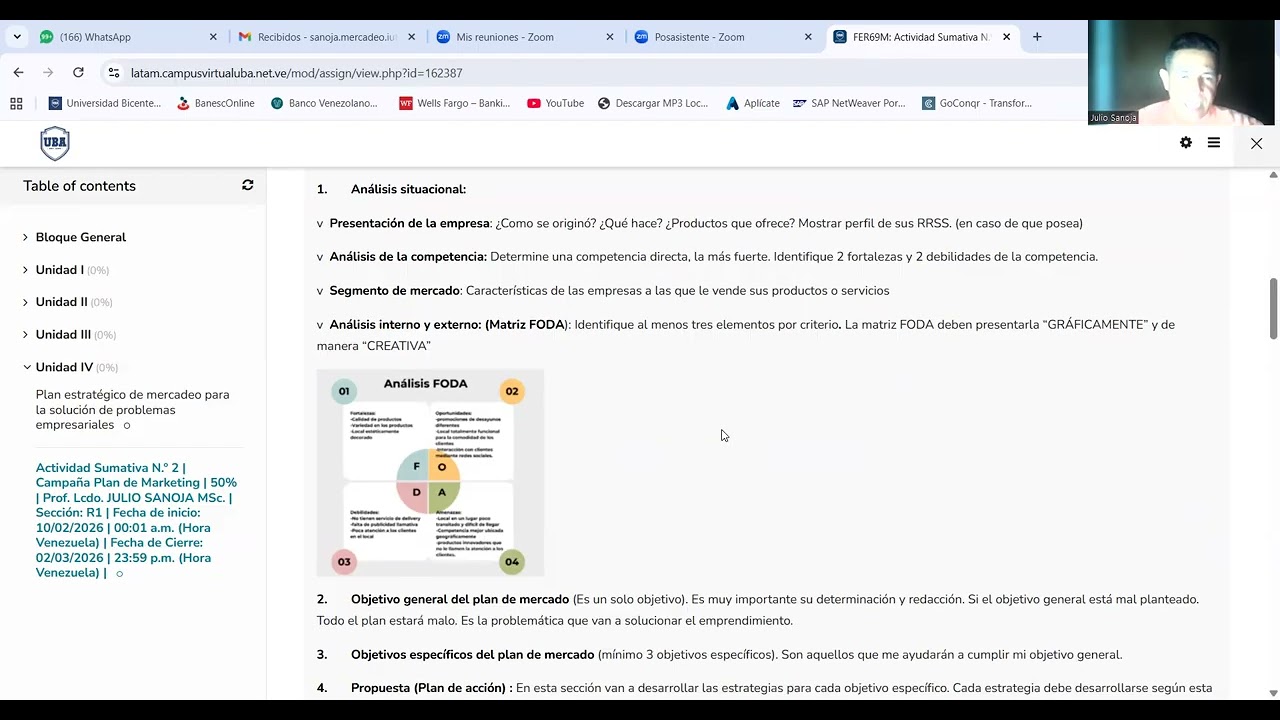Close the course panel with X icon
This screenshot has width=1280, height=720.
1257,143
